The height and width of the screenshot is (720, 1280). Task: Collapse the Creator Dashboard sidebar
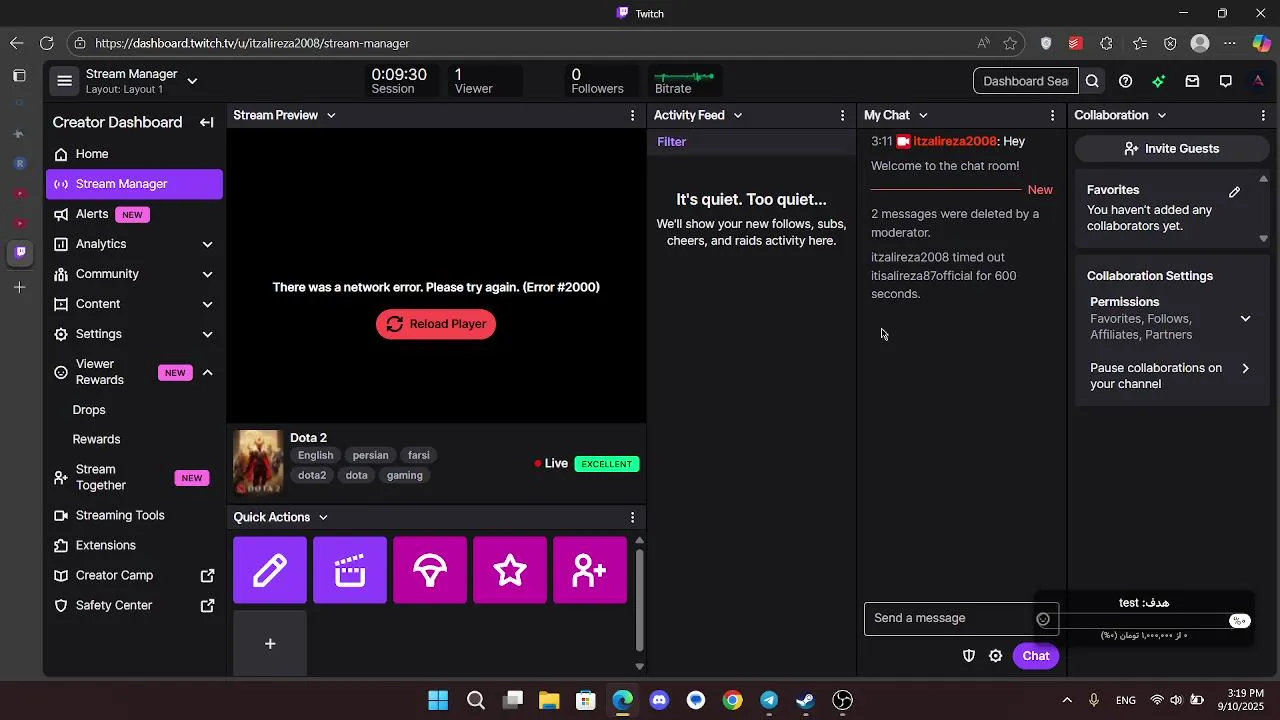pyautogui.click(x=206, y=122)
